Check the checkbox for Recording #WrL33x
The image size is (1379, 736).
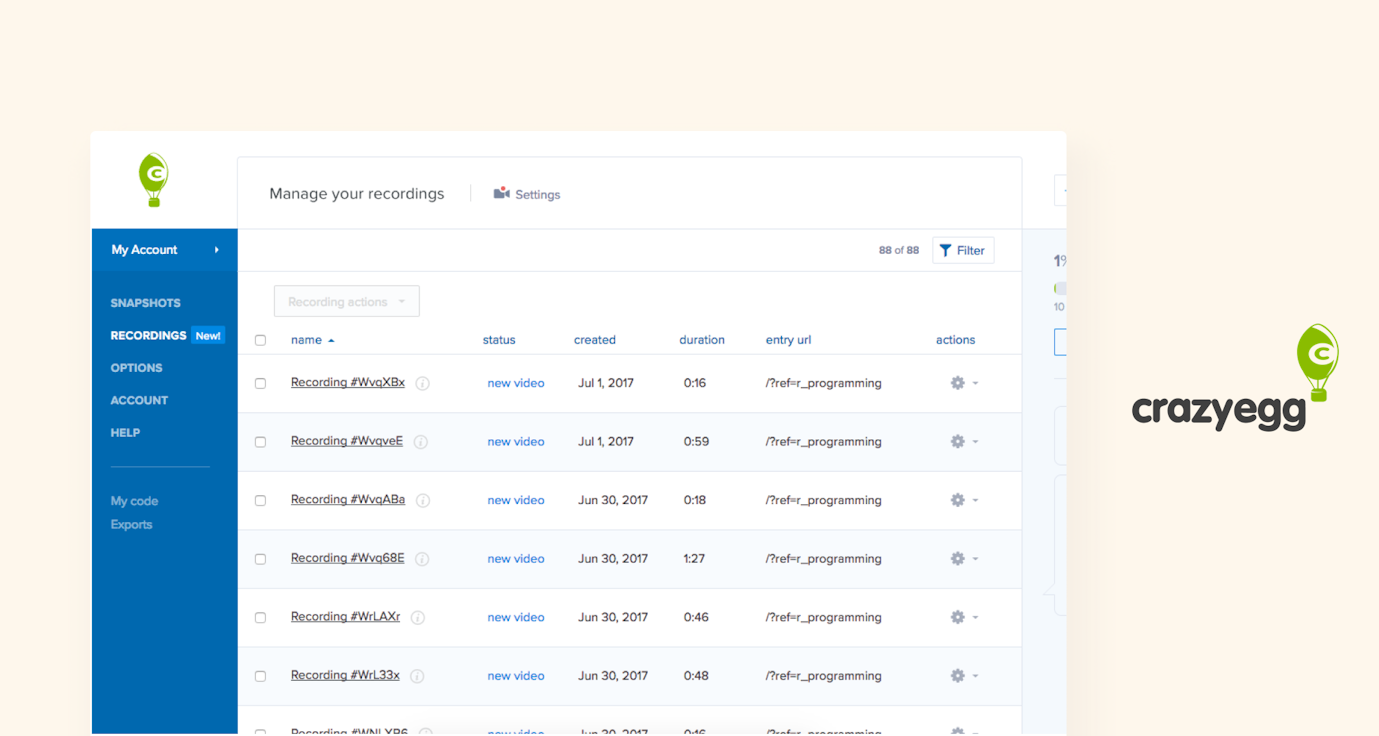[260, 675]
